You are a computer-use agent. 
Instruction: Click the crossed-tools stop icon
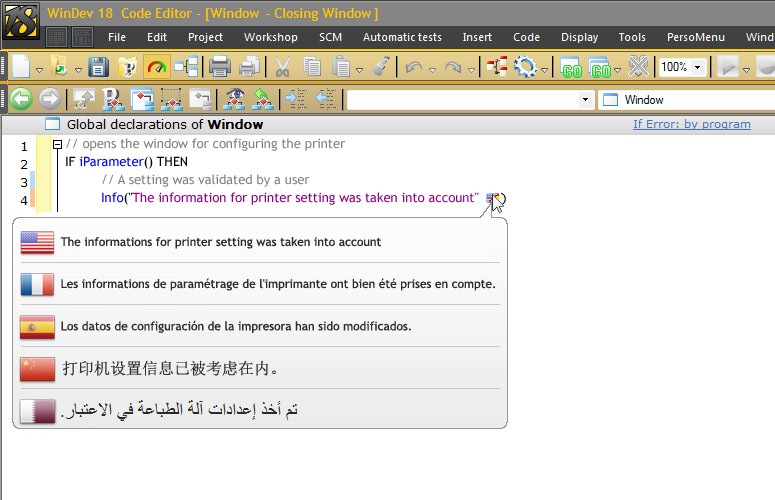tap(638, 67)
